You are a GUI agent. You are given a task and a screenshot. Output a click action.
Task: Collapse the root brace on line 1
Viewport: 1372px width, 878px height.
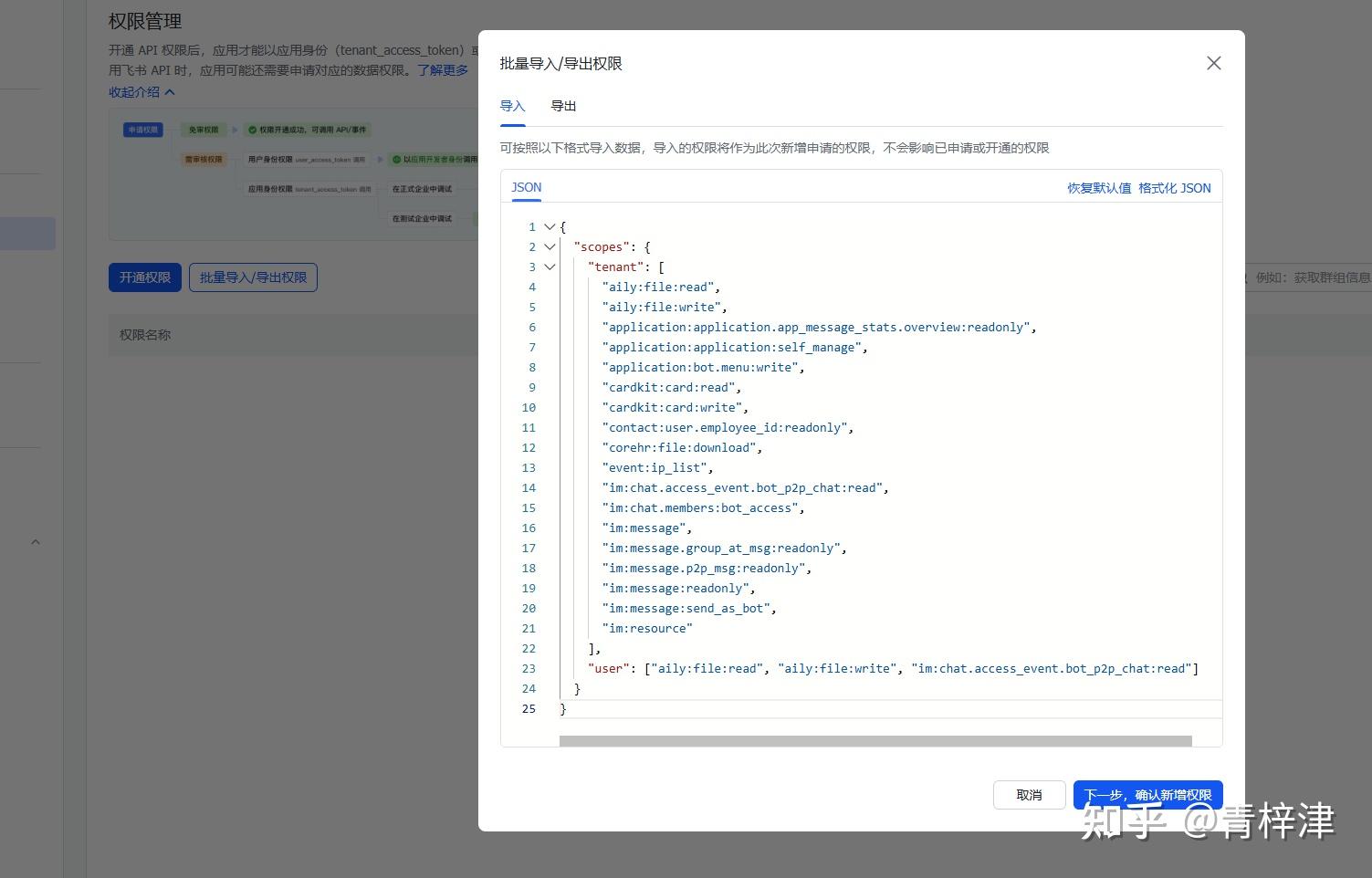(550, 226)
